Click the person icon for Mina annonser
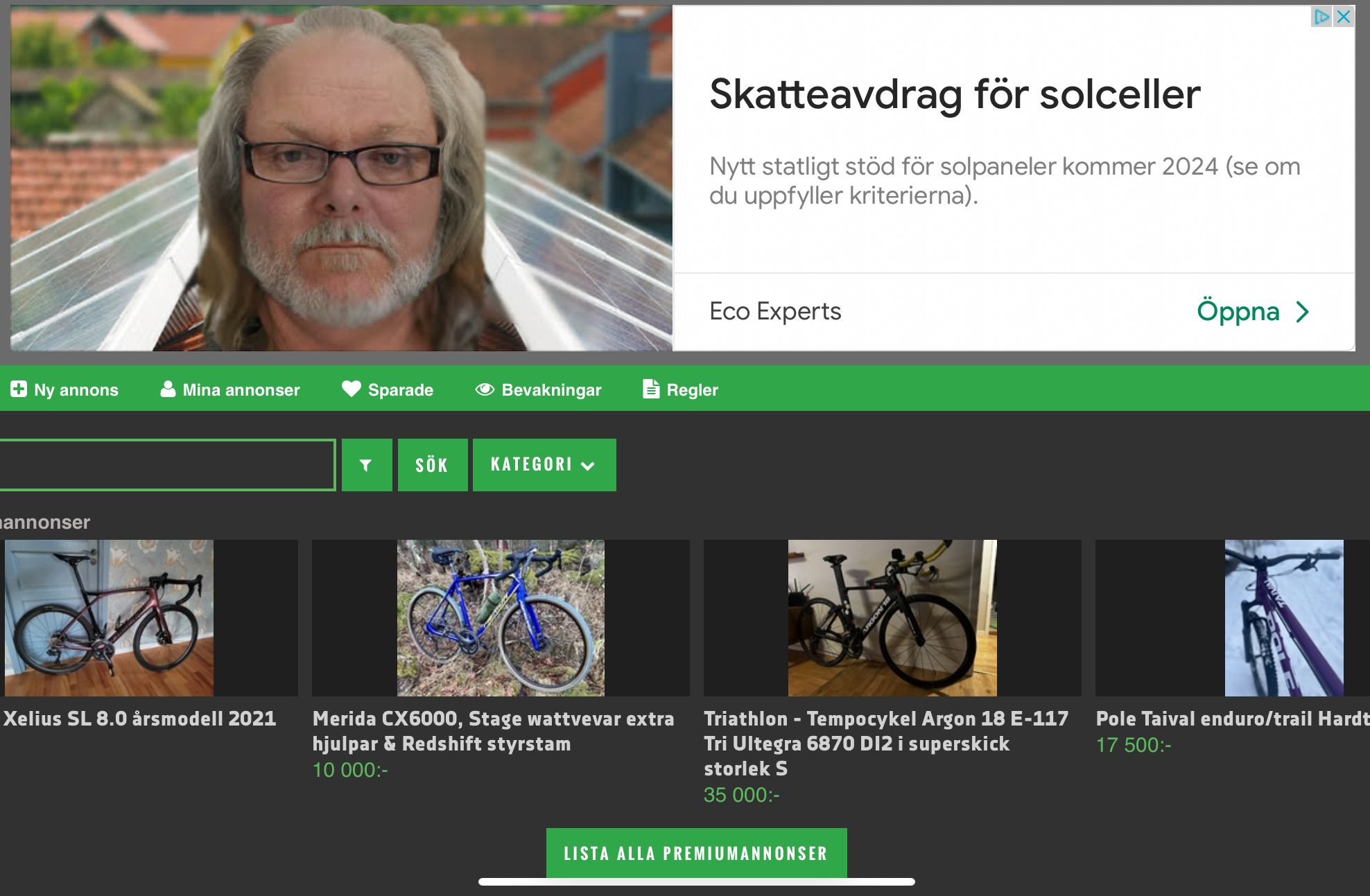The image size is (1370, 896). 168,389
